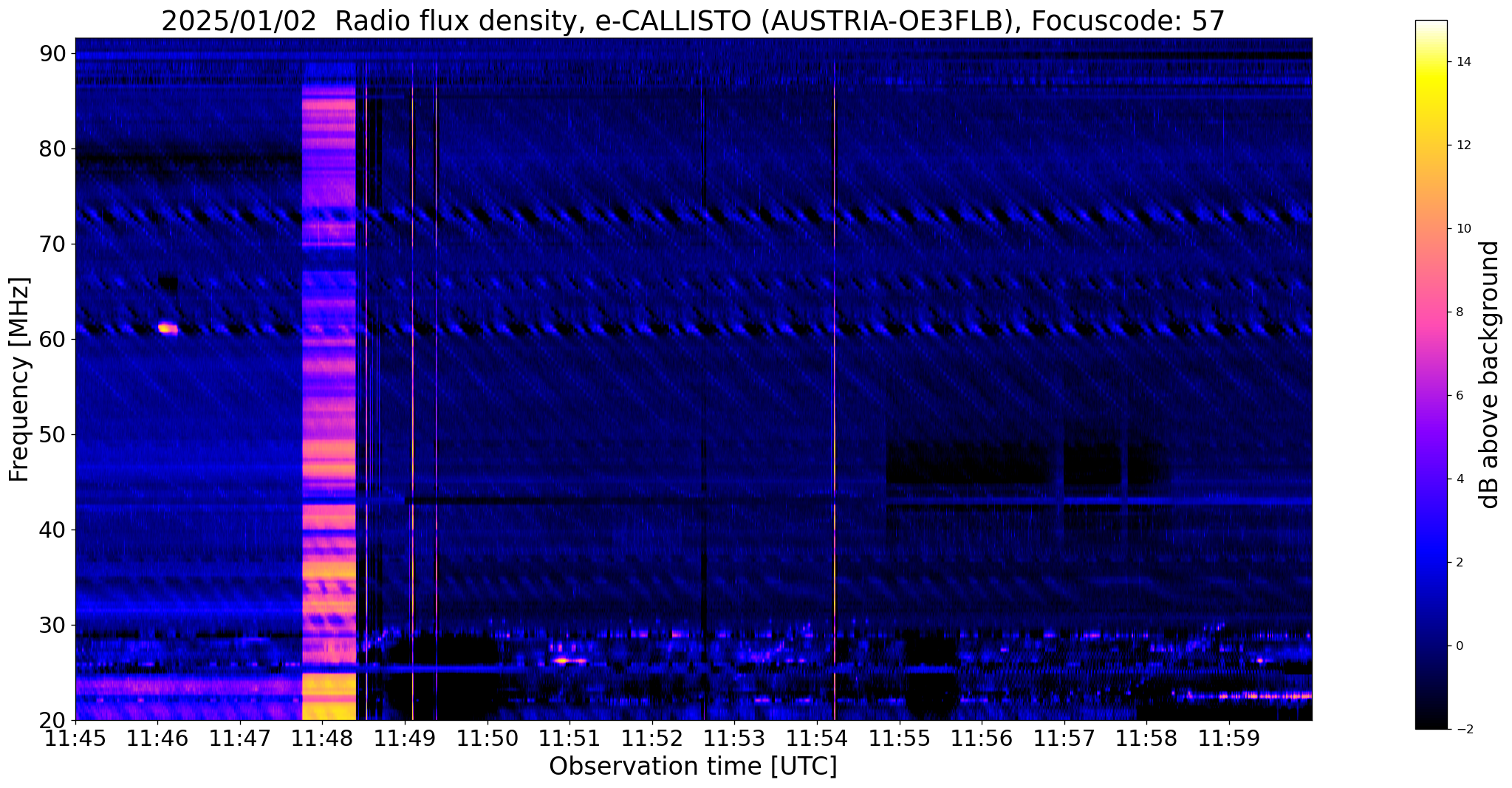Click the colorbar tick label 14

tap(1463, 62)
